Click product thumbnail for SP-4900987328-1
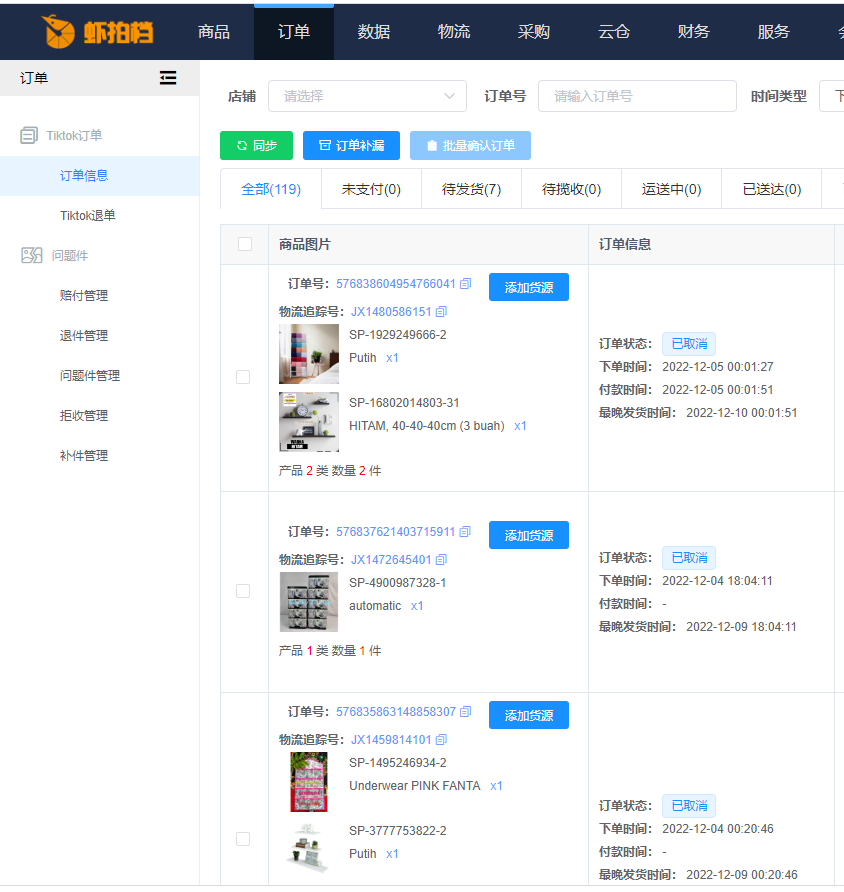Image resolution: width=844 pixels, height=892 pixels. [x=309, y=602]
